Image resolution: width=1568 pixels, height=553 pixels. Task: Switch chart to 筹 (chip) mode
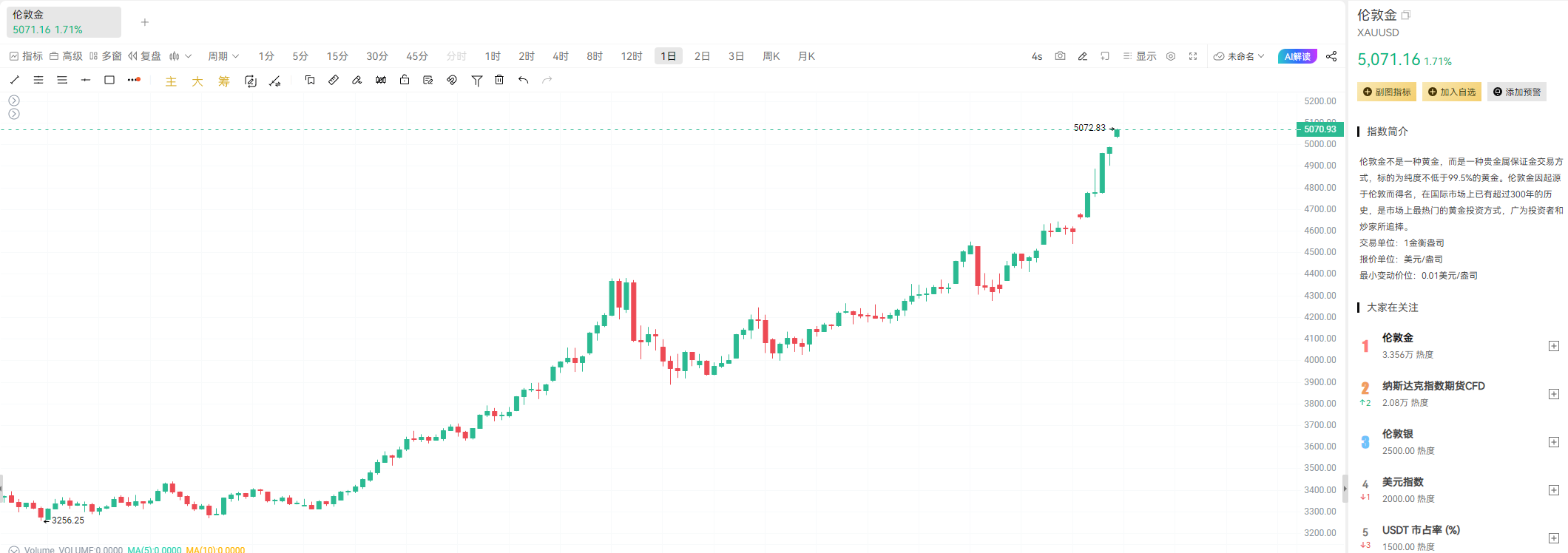tap(223, 81)
